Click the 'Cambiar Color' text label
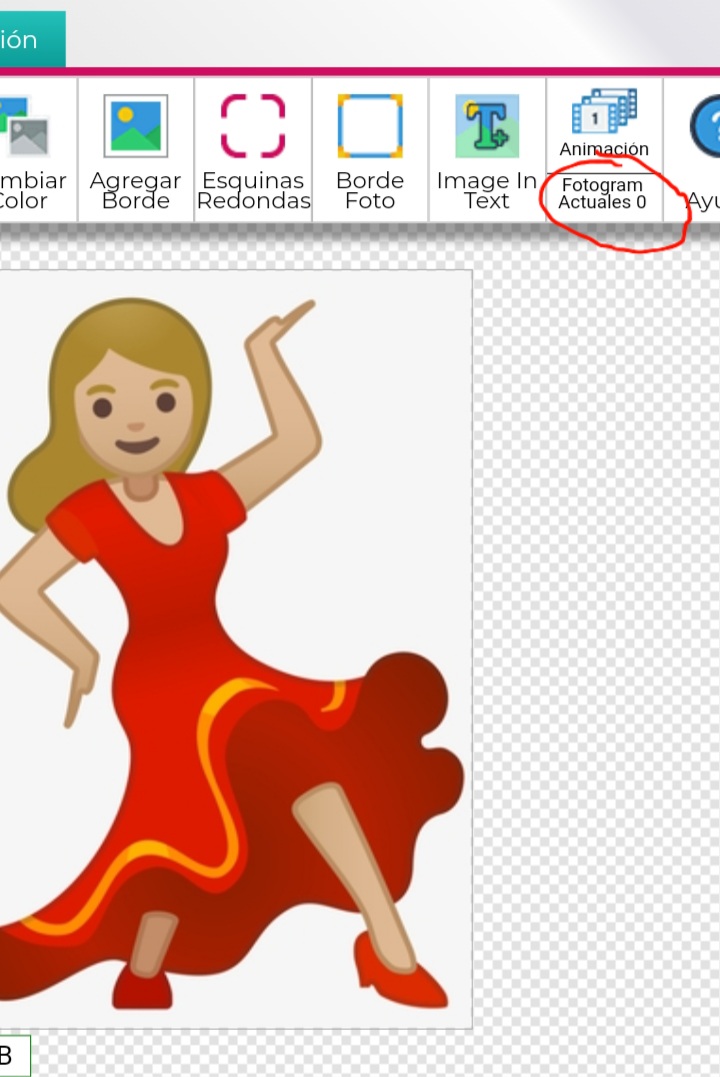The height and width of the screenshot is (1077, 720). [30, 191]
